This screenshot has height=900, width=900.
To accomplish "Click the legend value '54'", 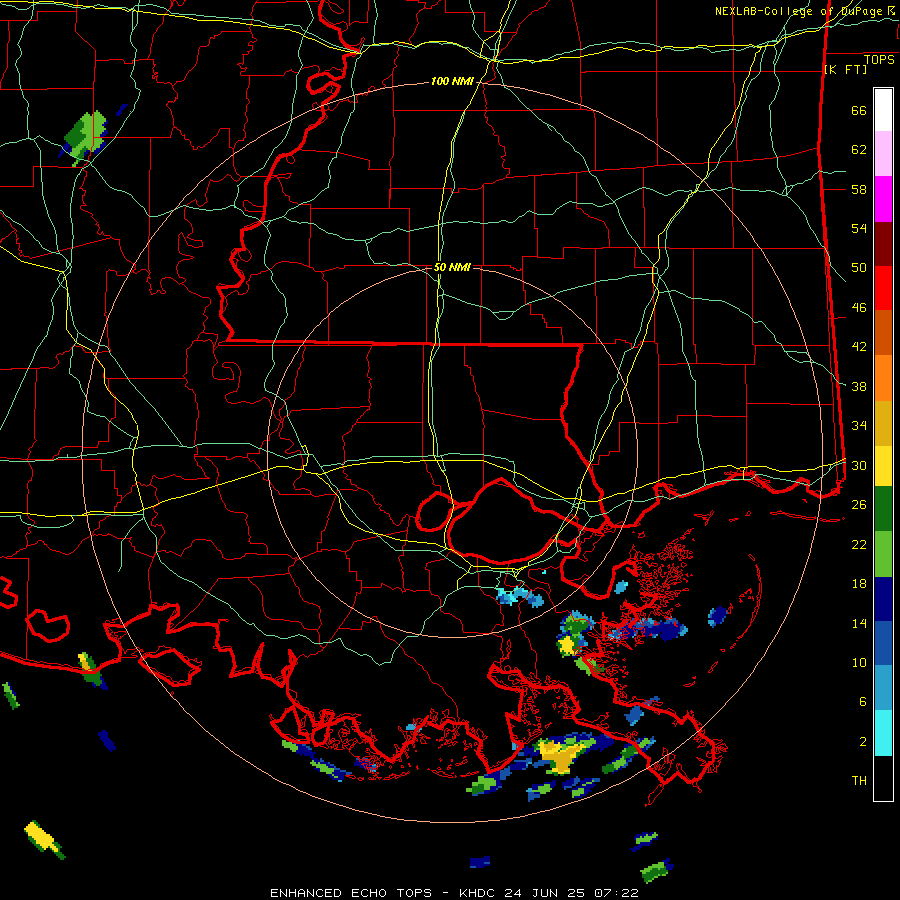I will point(859,228).
